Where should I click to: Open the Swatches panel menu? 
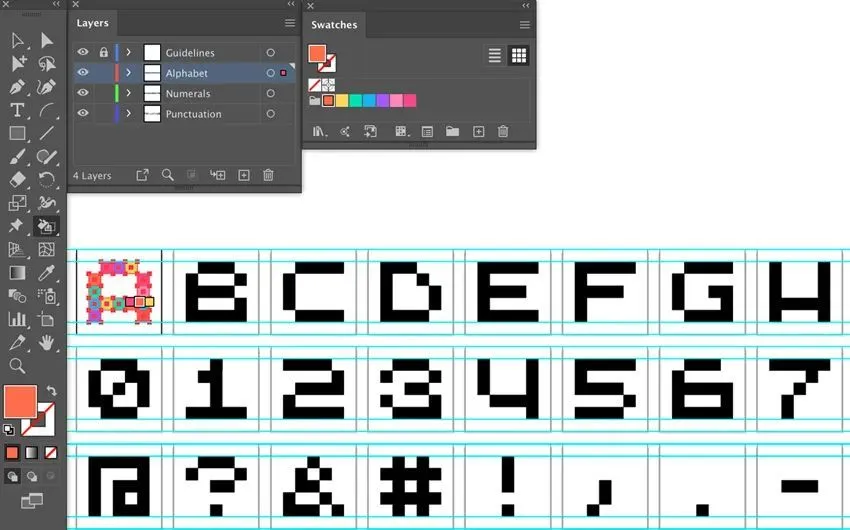click(525, 25)
